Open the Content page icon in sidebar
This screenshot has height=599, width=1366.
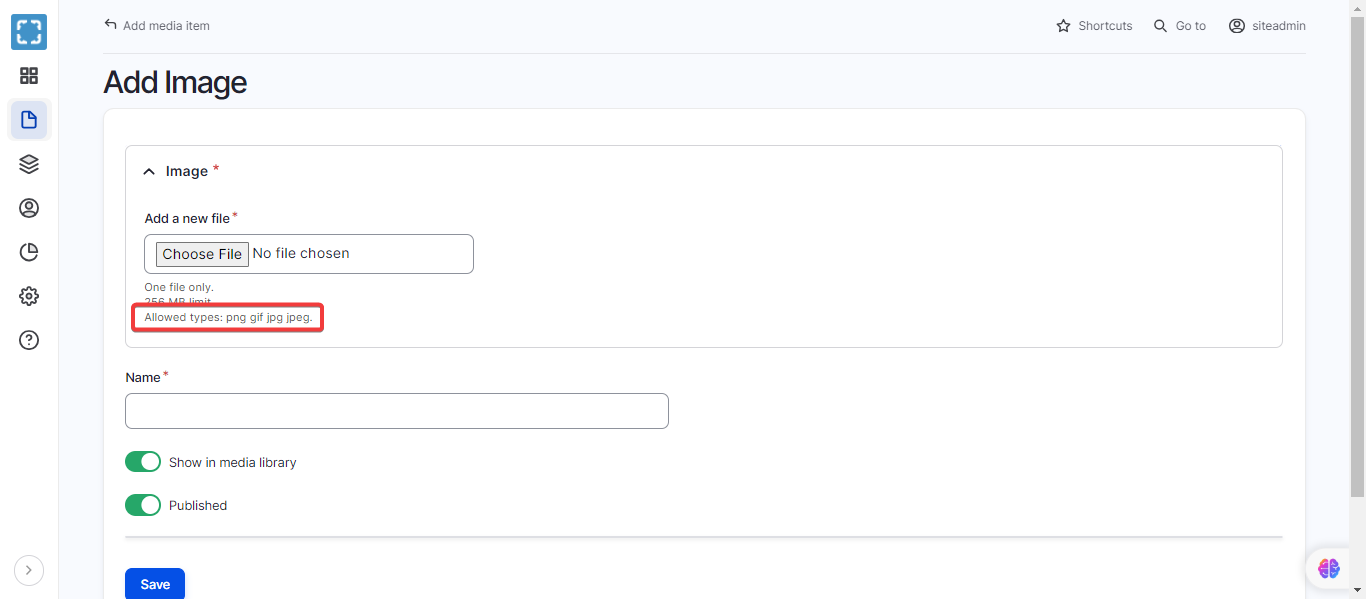coord(29,120)
